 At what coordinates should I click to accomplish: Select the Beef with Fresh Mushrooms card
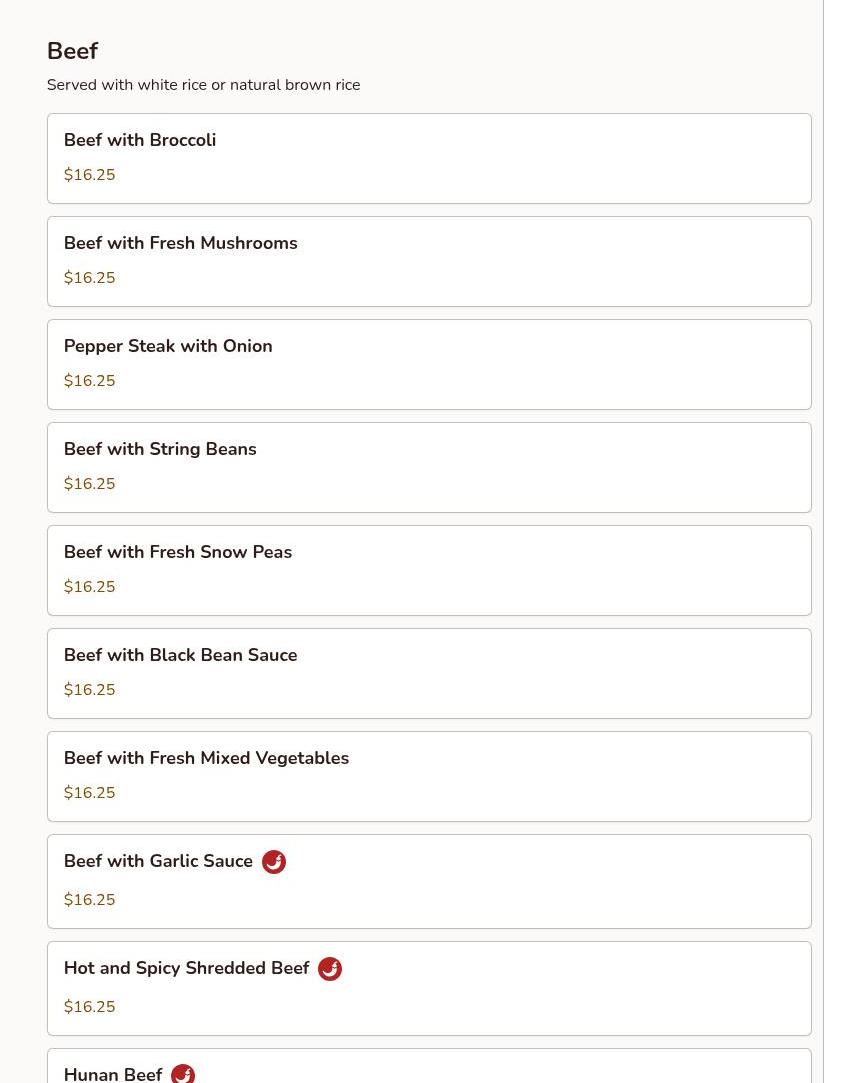(x=429, y=261)
